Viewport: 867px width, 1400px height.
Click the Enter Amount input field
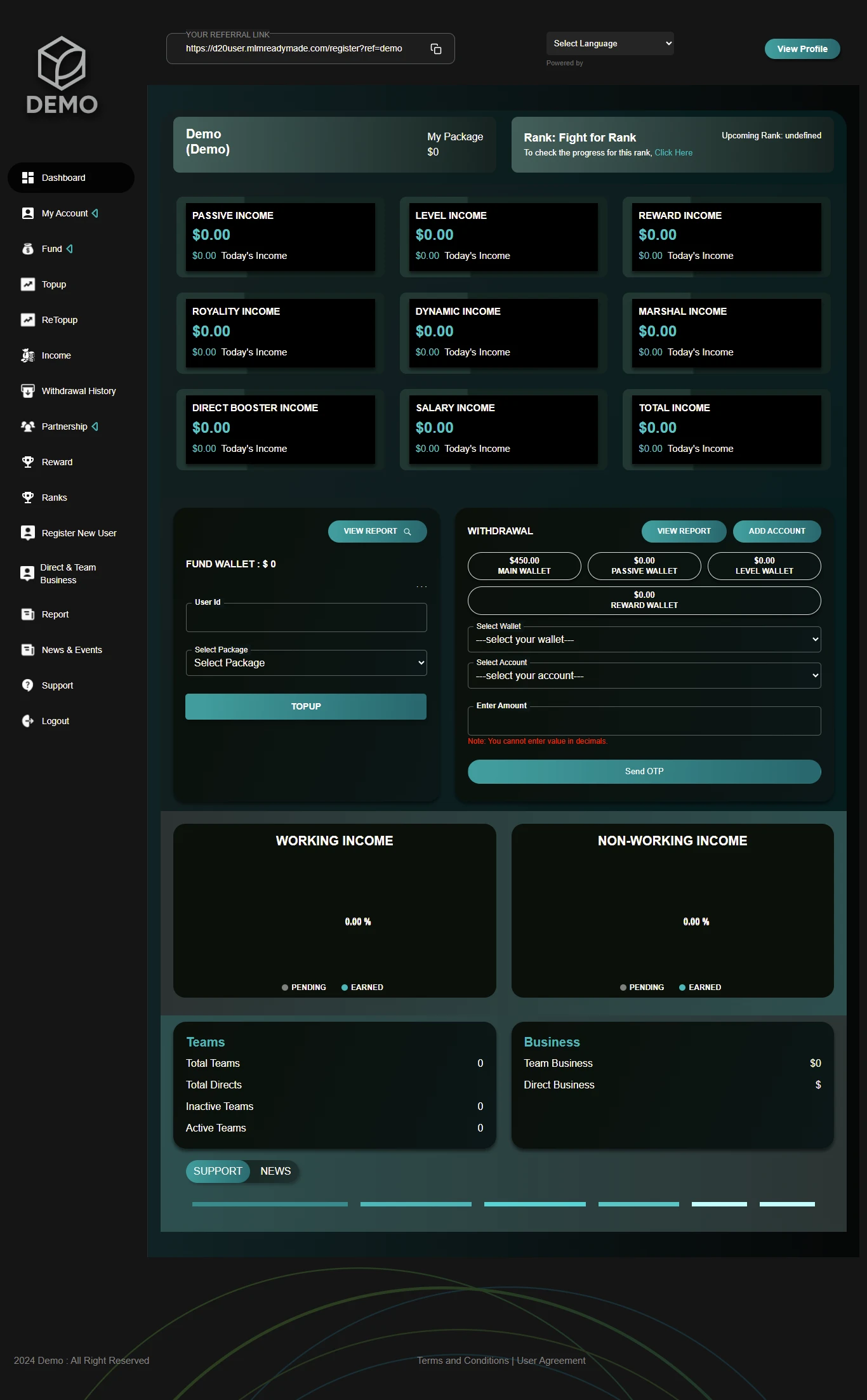[x=644, y=722]
